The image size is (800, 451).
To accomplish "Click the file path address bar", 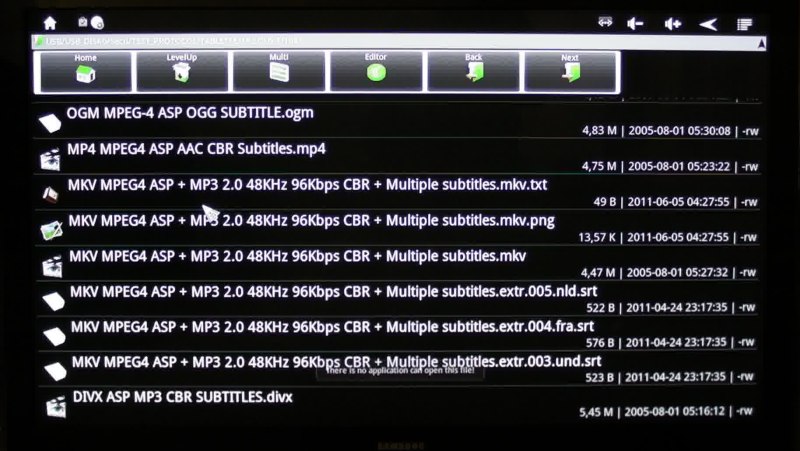I will [393, 41].
